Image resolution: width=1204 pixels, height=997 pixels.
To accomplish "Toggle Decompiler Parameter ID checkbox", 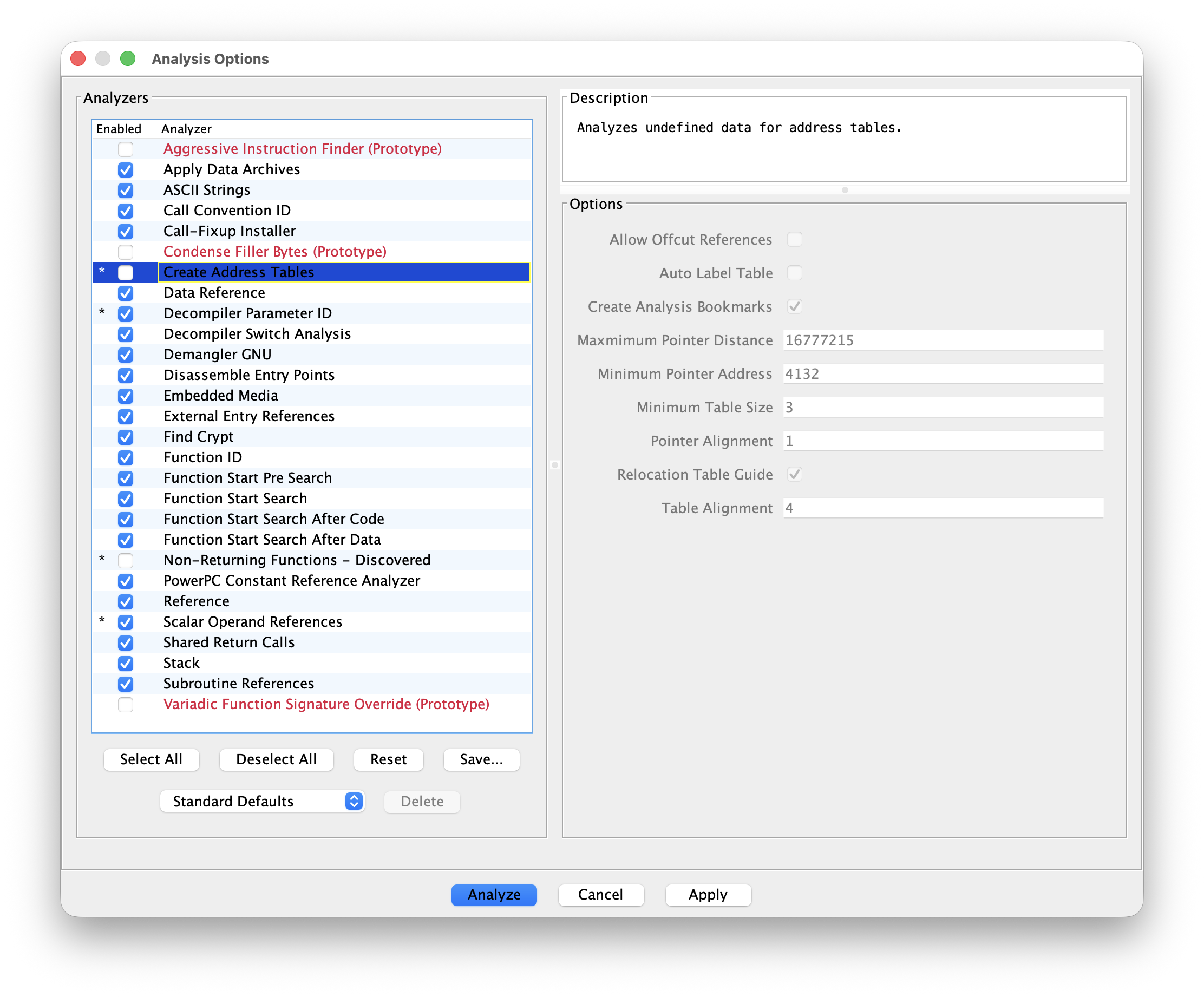I will tap(126, 313).
